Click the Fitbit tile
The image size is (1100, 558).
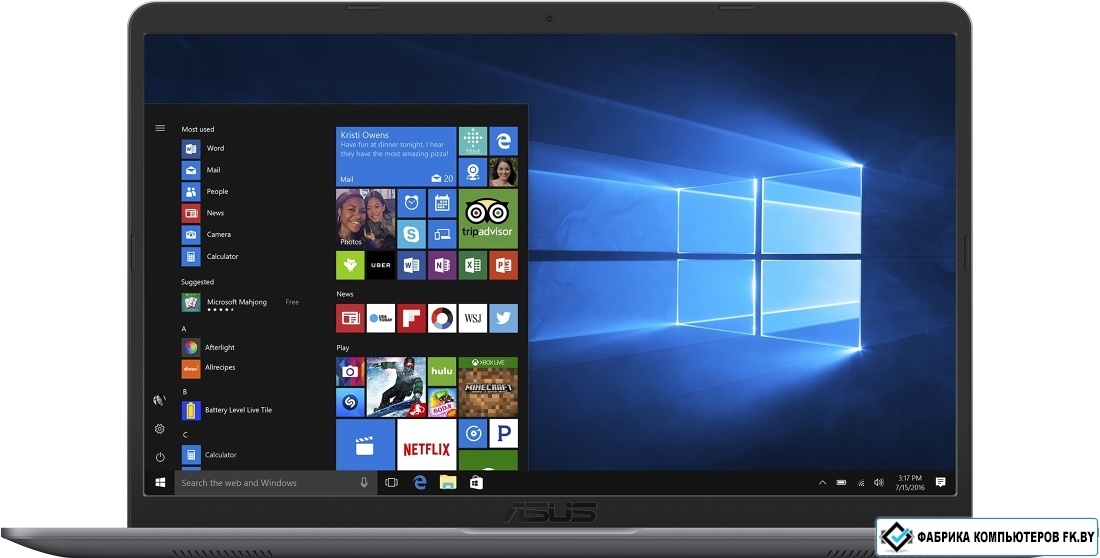click(x=472, y=141)
